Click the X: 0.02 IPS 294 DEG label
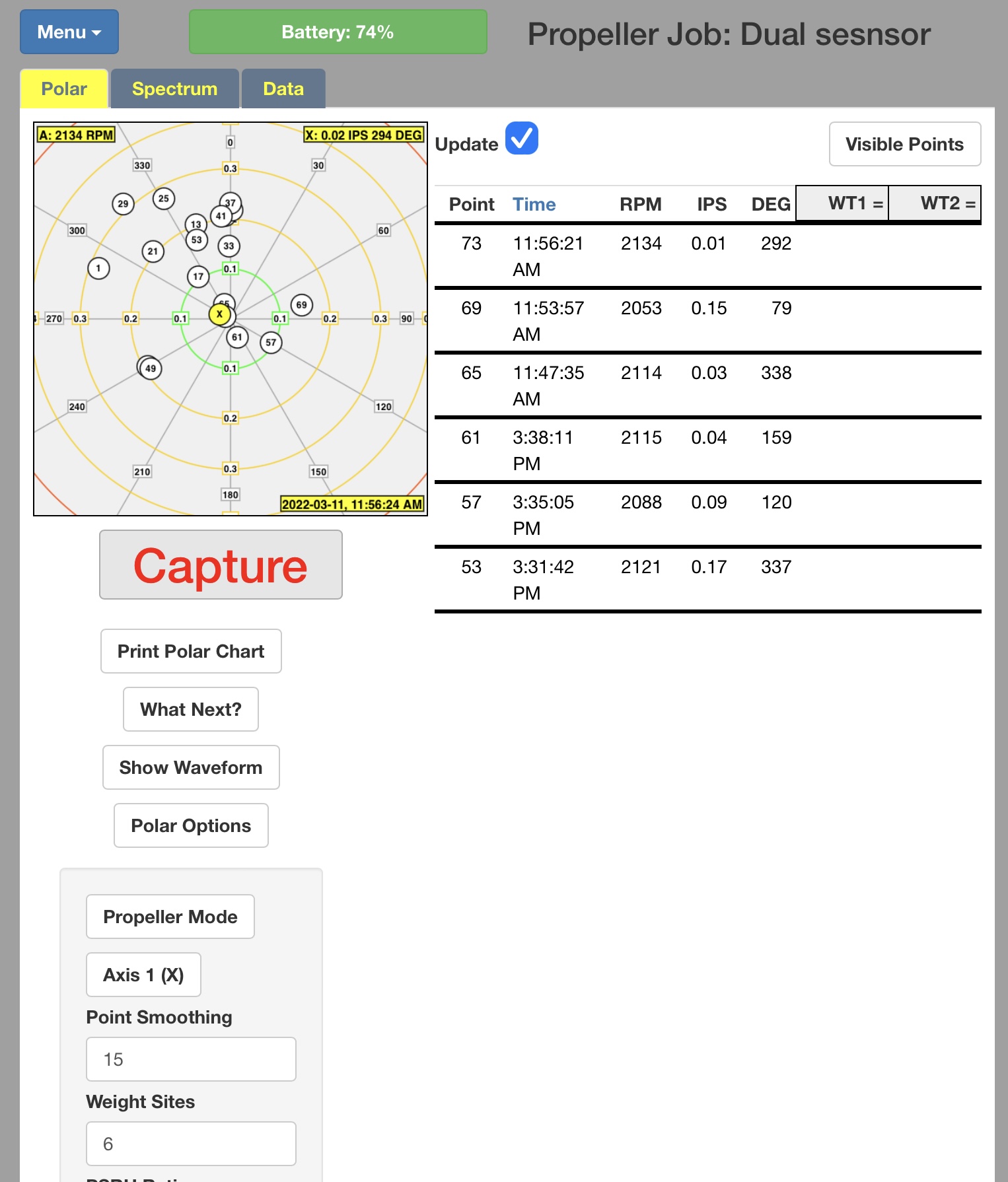Viewport: 1008px width, 1182px height. pos(363,135)
